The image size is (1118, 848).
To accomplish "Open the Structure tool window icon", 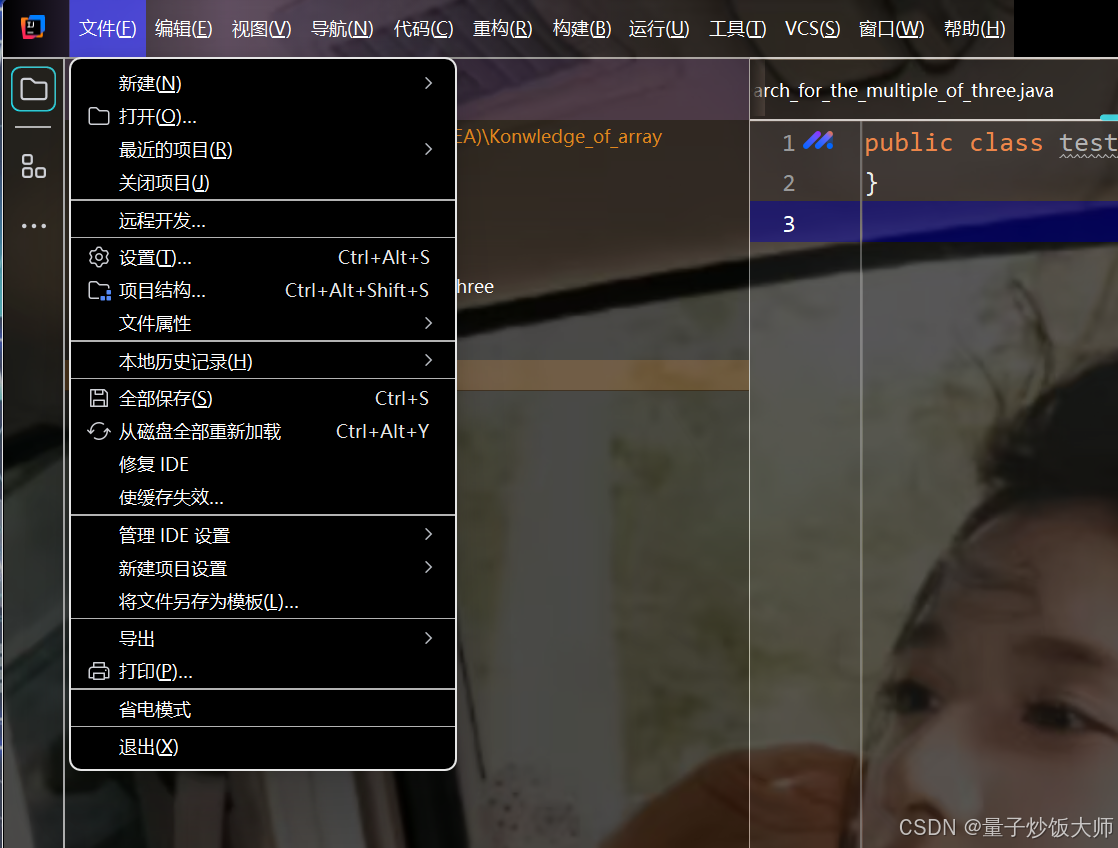I will [34, 166].
